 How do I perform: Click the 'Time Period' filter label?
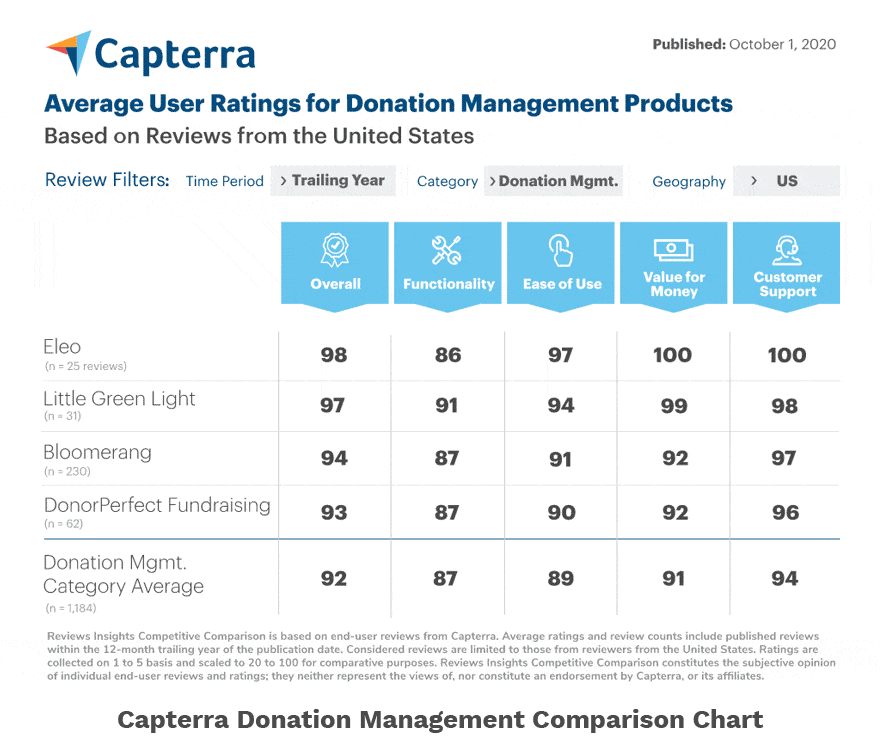[224, 181]
